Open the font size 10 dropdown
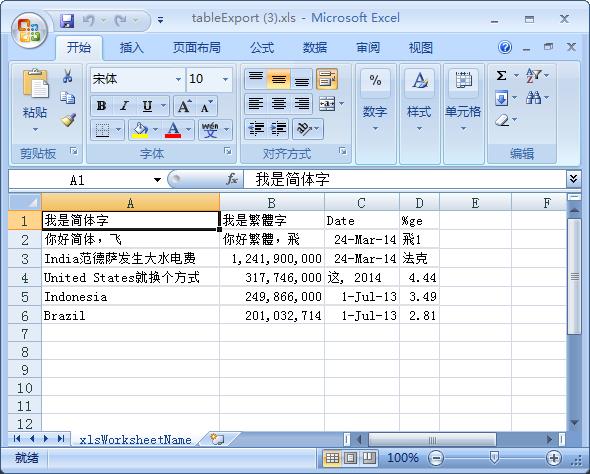The width and height of the screenshot is (590, 474). [225, 79]
